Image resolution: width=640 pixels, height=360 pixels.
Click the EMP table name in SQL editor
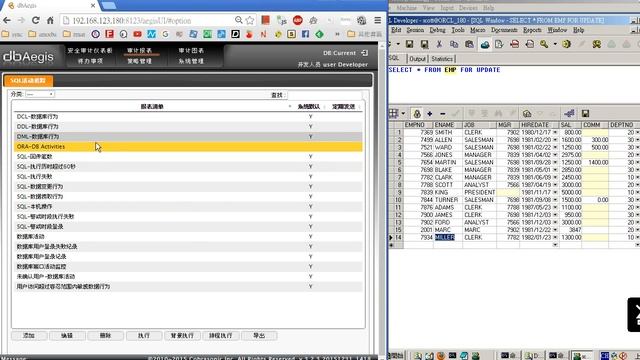pyautogui.click(x=450, y=70)
